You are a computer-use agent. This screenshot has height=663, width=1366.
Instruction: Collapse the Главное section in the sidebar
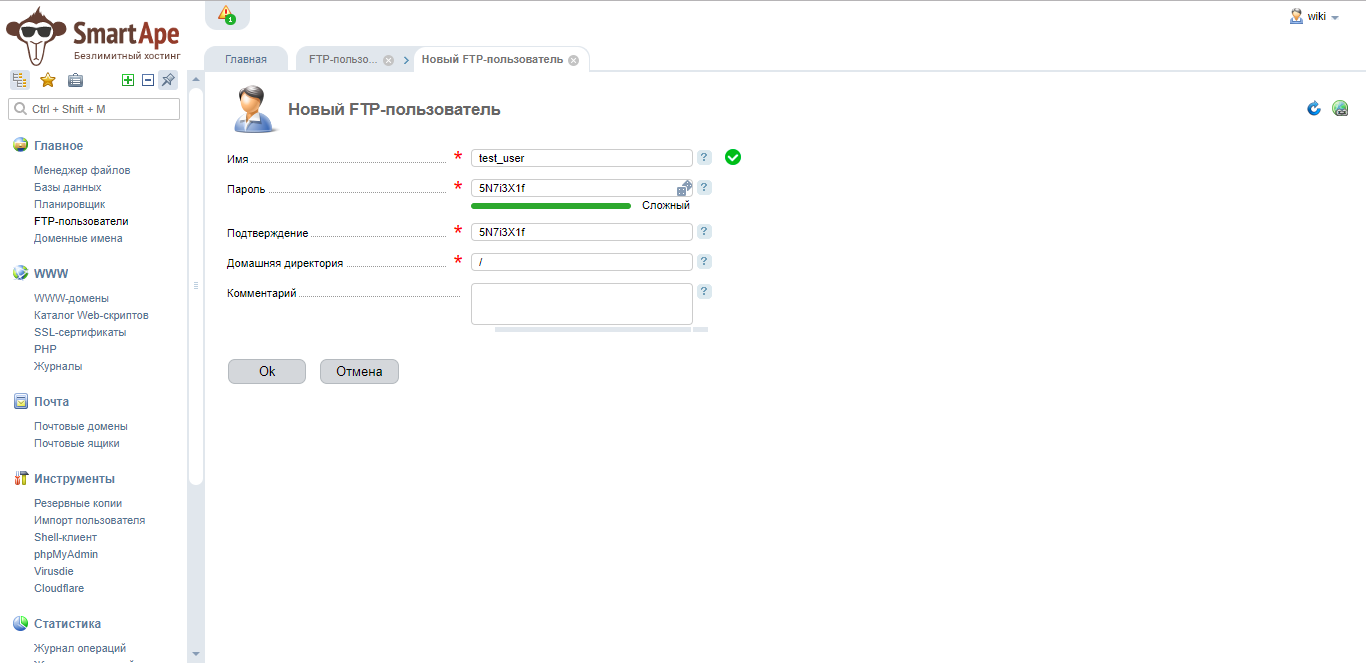(x=58, y=146)
